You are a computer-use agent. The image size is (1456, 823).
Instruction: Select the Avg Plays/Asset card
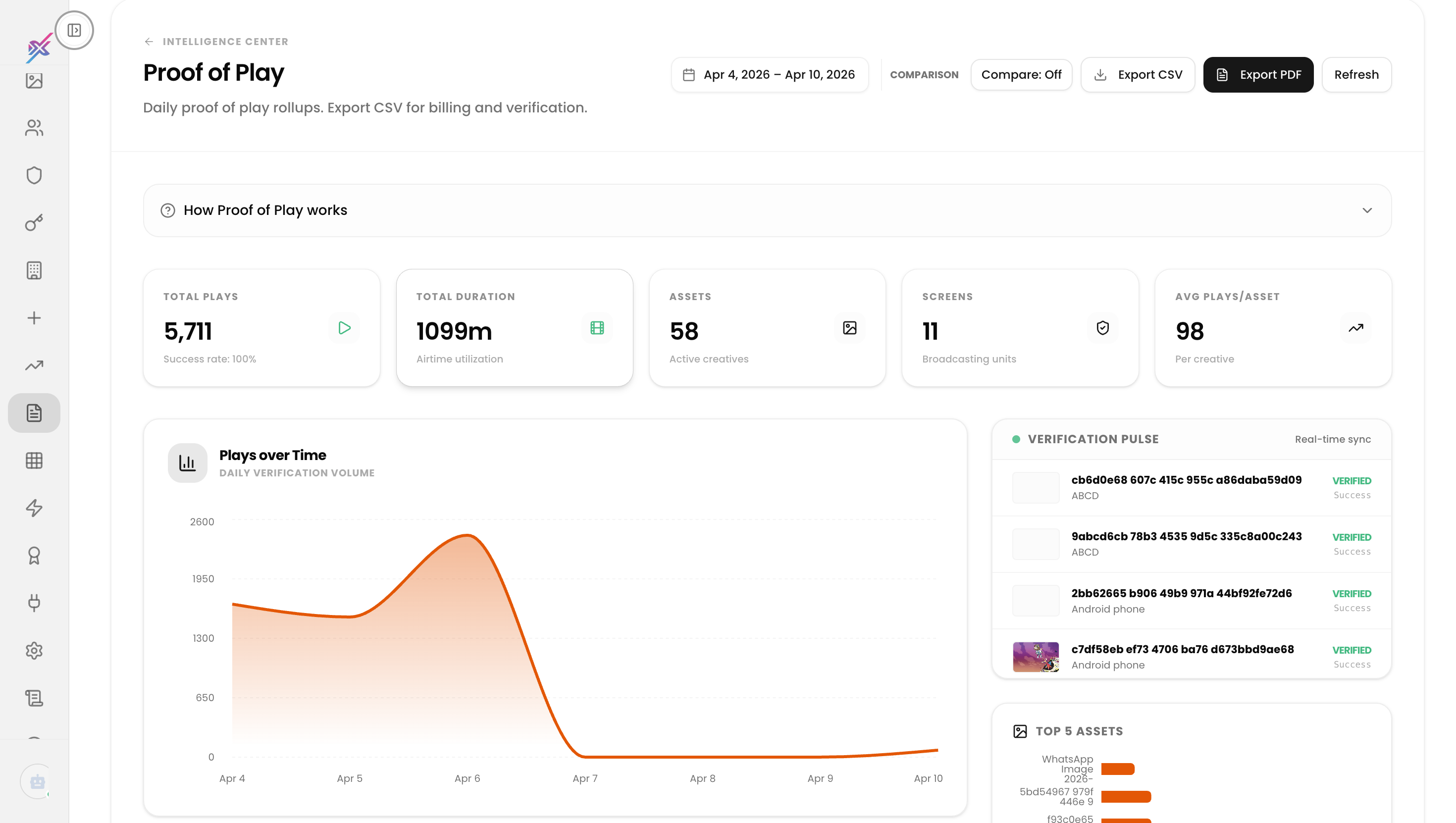point(1273,328)
